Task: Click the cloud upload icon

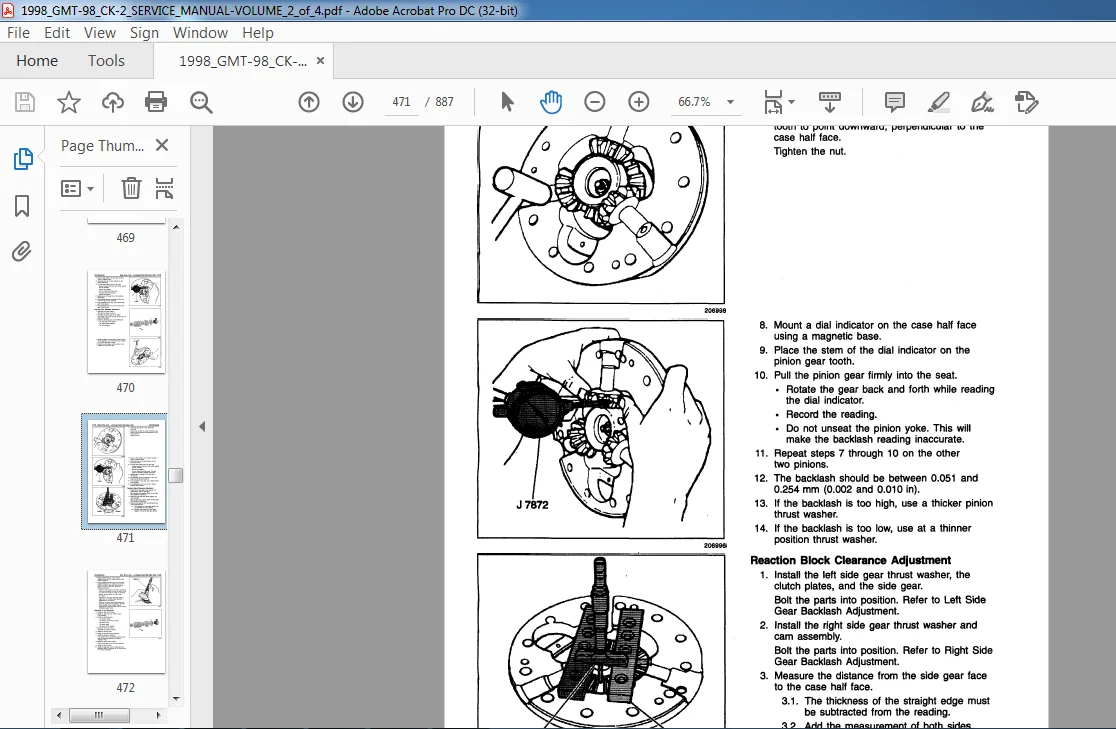Action: 112,102
